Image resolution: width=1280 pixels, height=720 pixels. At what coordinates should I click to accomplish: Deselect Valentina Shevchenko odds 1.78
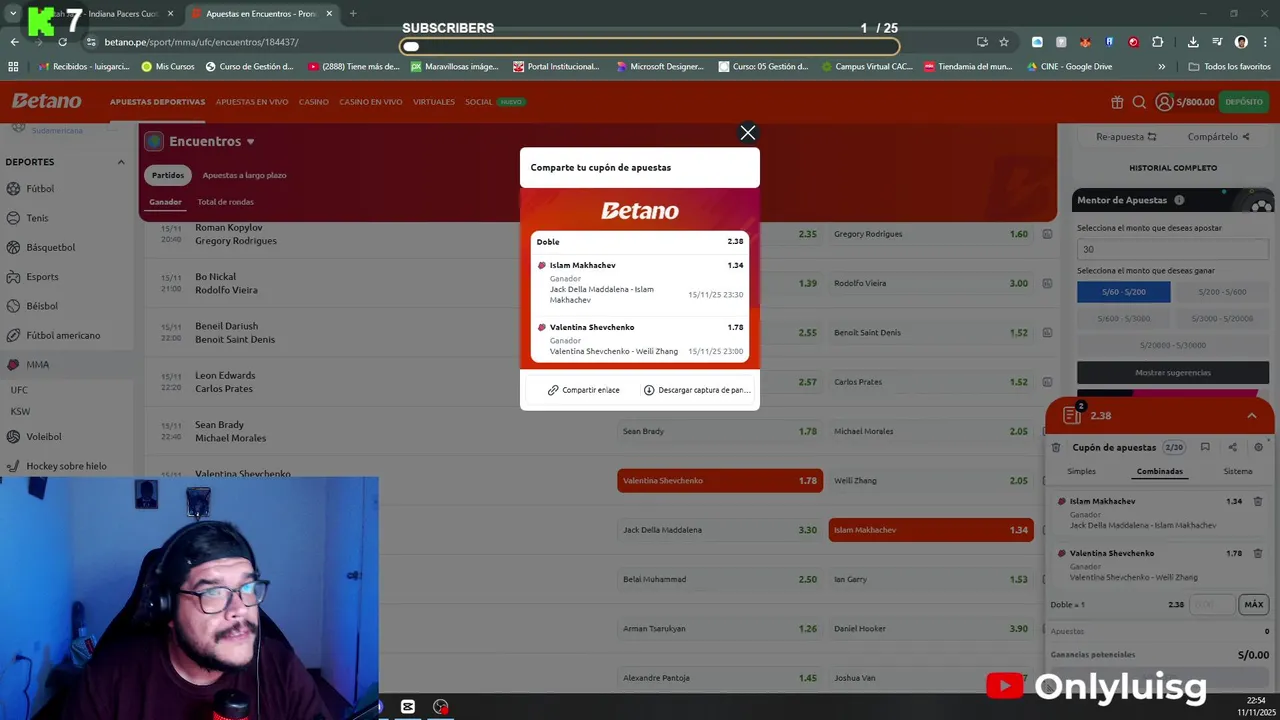click(x=720, y=481)
